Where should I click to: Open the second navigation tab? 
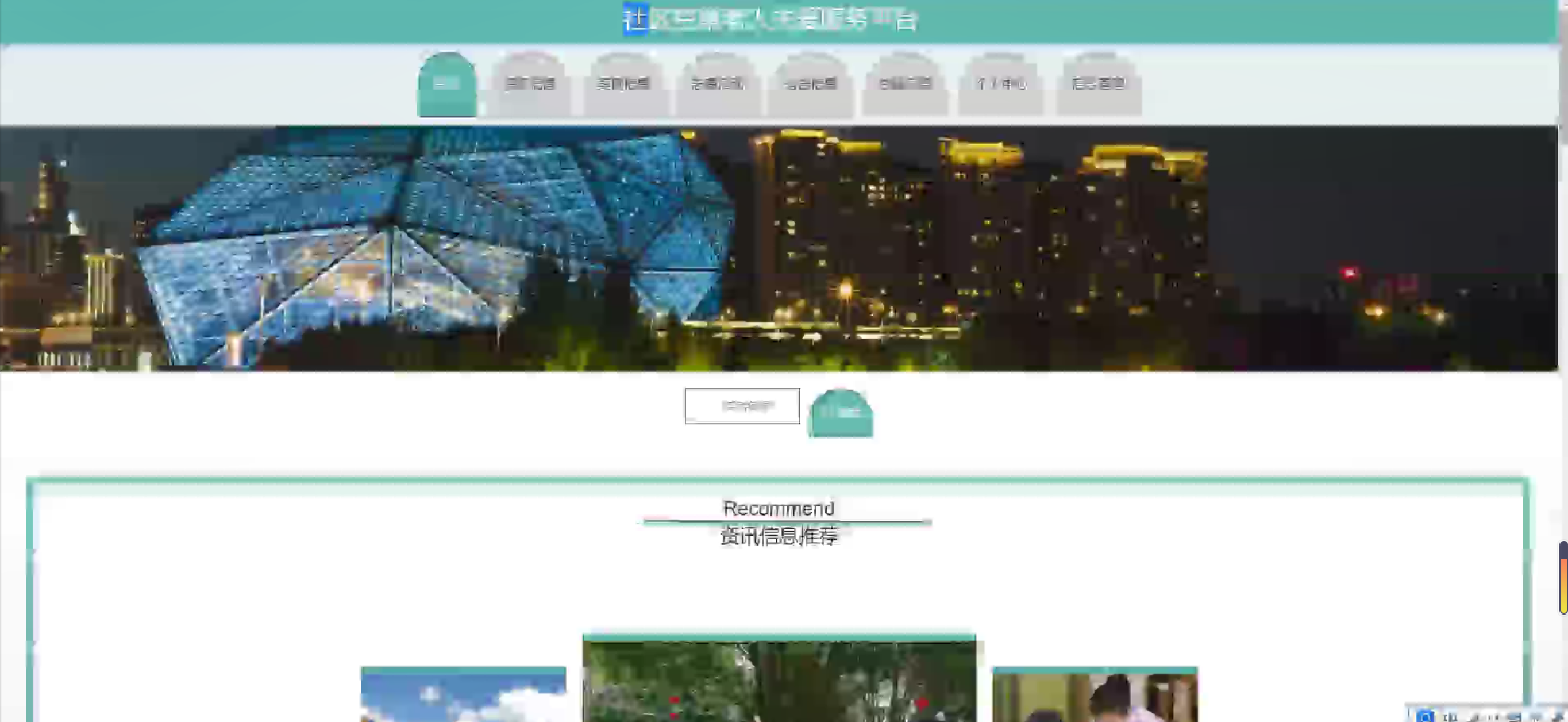[x=530, y=84]
